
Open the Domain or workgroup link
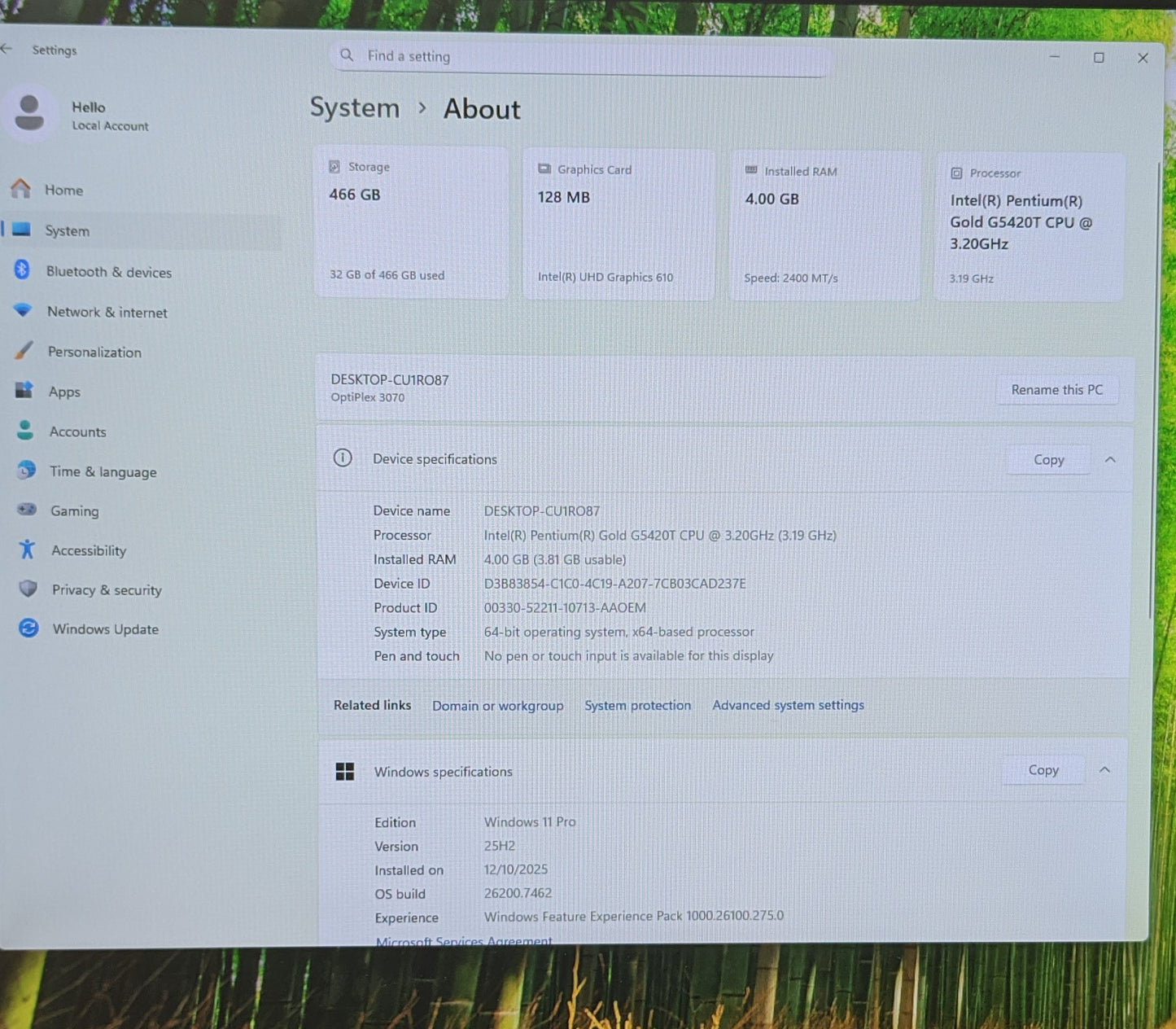click(x=497, y=706)
